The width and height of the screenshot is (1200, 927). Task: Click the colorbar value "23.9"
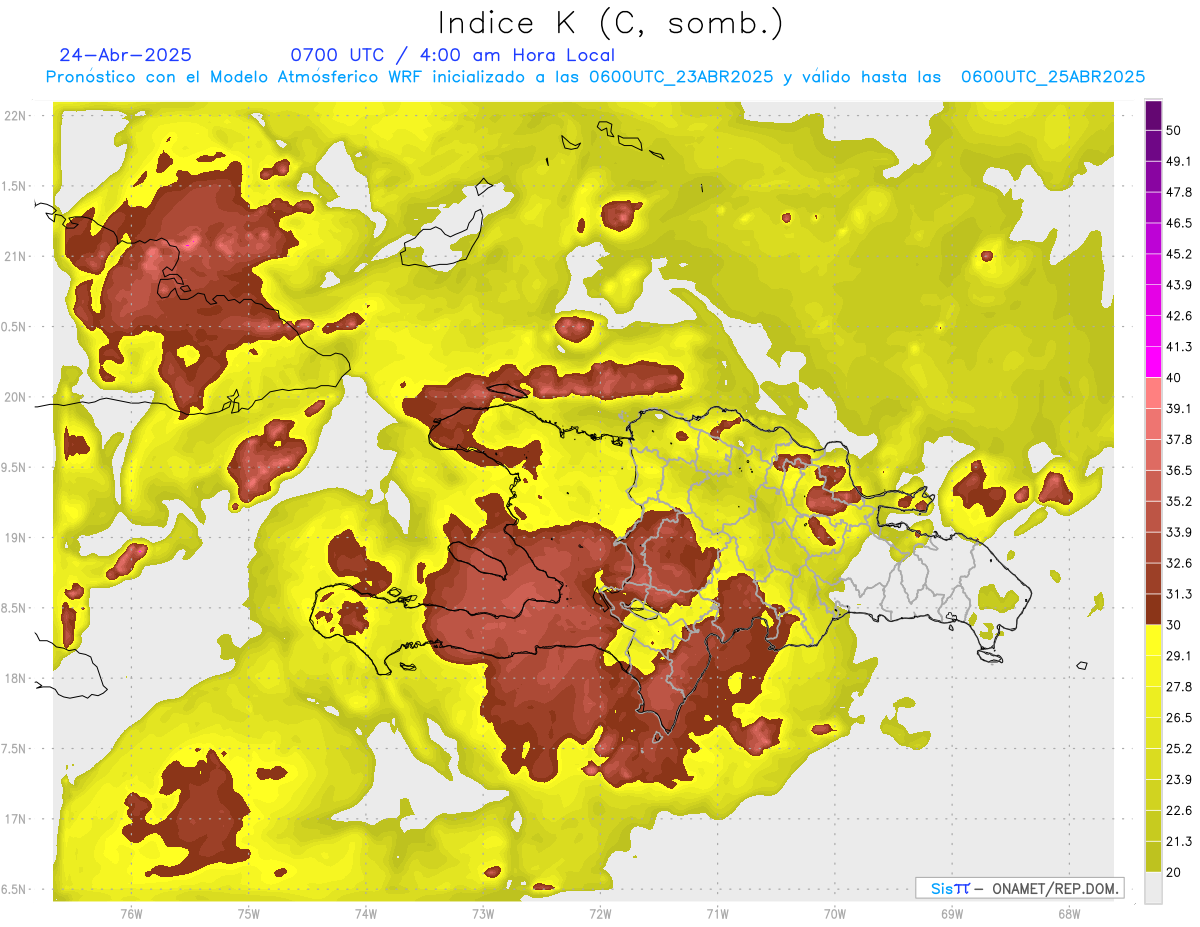(x=1179, y=779)
